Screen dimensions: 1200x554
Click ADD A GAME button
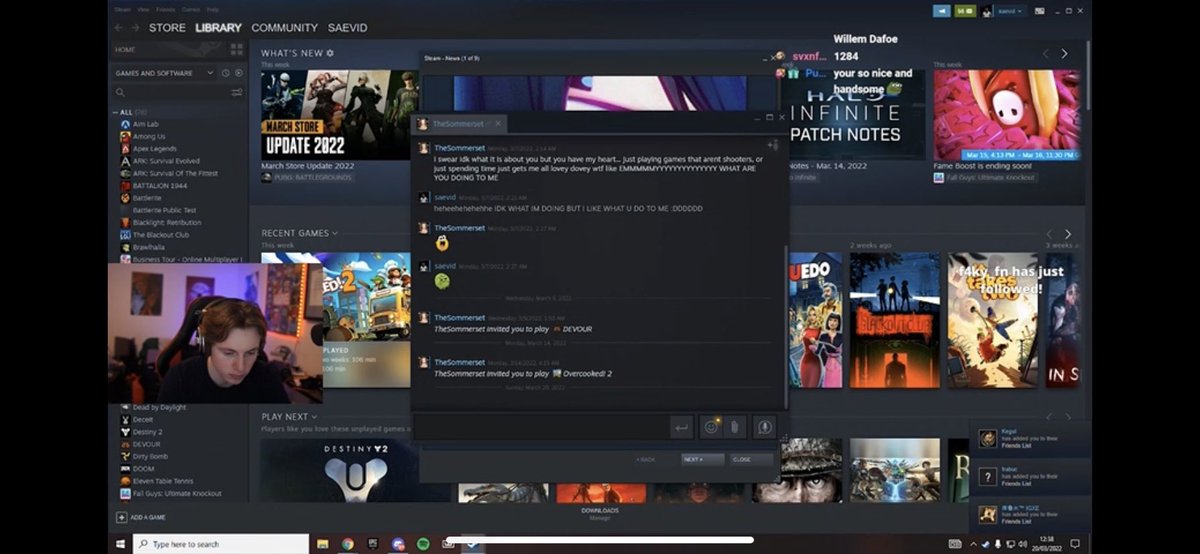coord(141,517)
